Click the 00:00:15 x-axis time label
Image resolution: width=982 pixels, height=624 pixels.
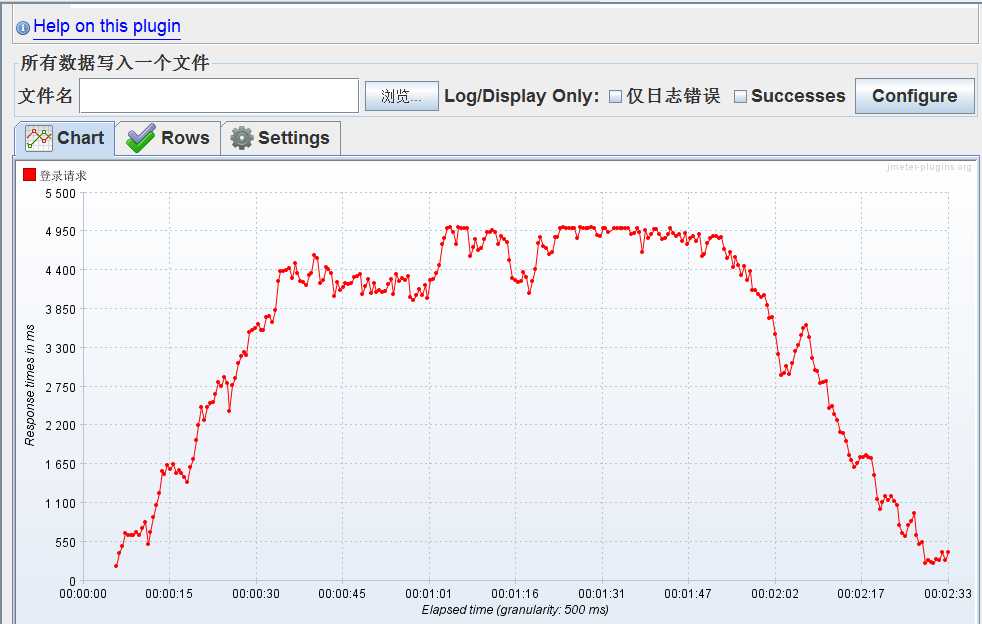(x=169, y=593)
